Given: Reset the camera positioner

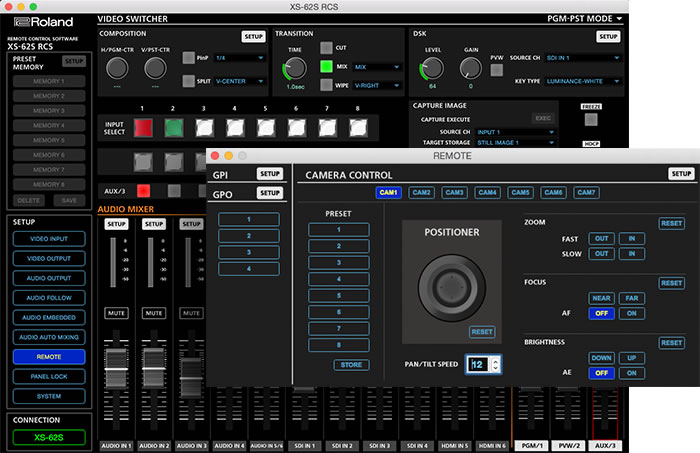Looking at the screenshot, I should click(x=482, y=332).
